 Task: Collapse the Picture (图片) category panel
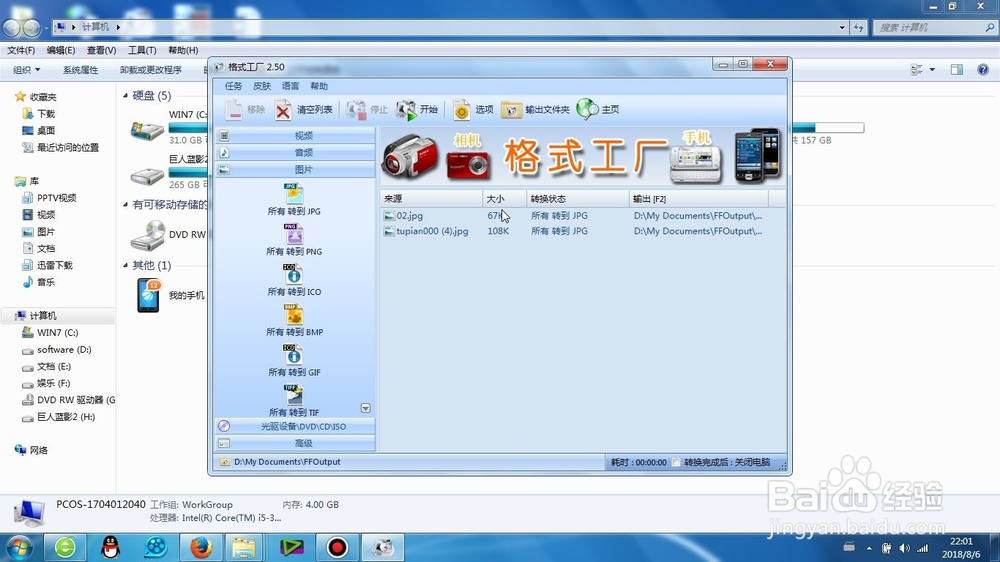coord(296,170)
